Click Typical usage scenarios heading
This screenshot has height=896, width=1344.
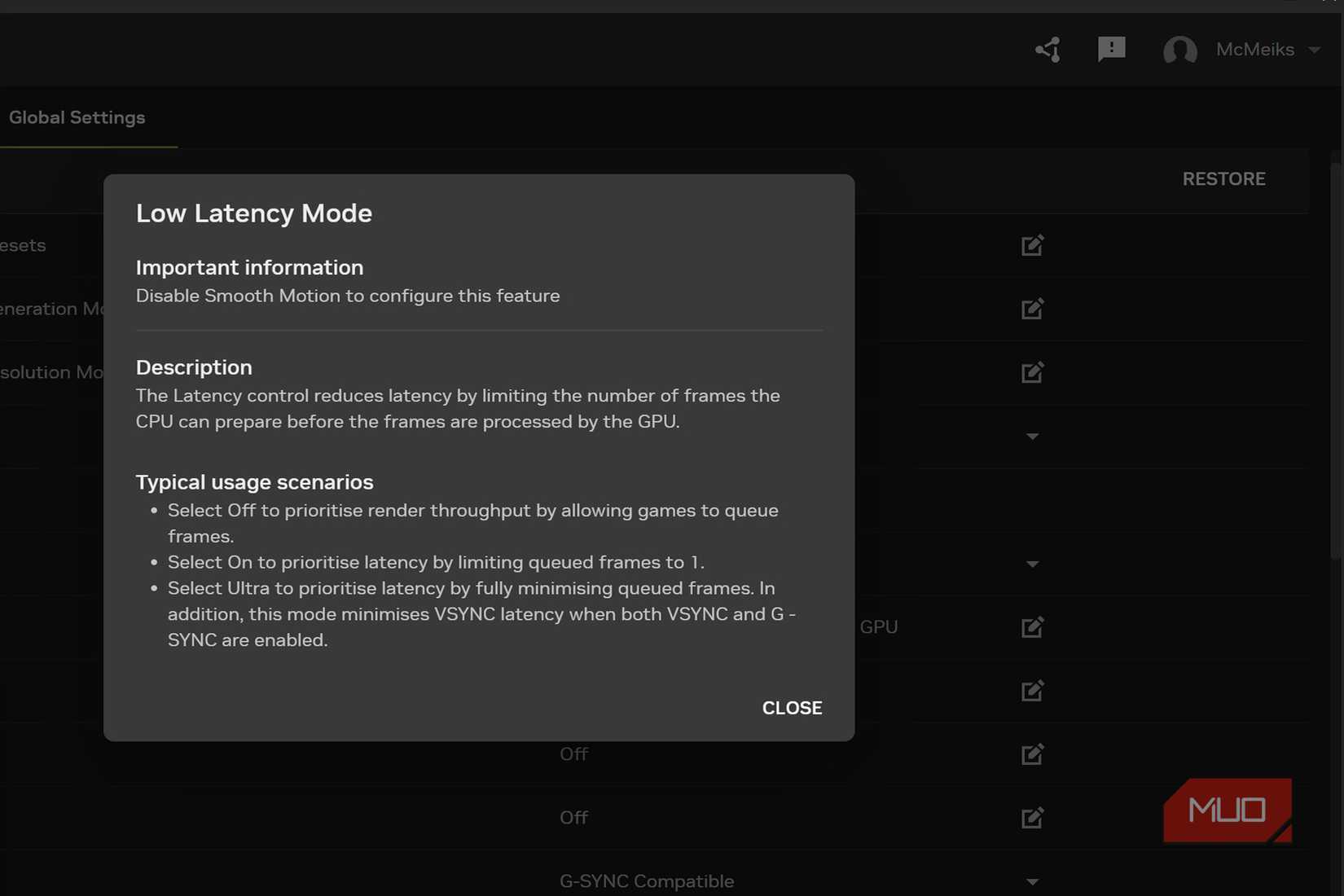[x=254, y=482]
